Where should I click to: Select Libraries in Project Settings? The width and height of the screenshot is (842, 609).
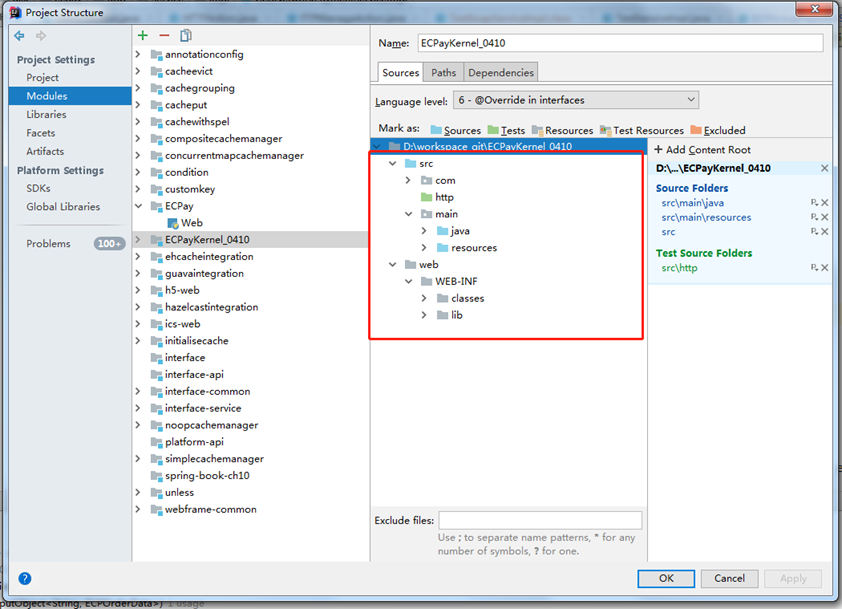[46, 115]
